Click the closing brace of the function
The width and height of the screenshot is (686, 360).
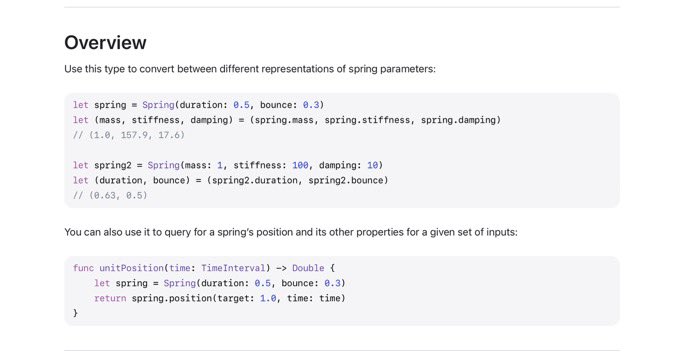point(75,313)
